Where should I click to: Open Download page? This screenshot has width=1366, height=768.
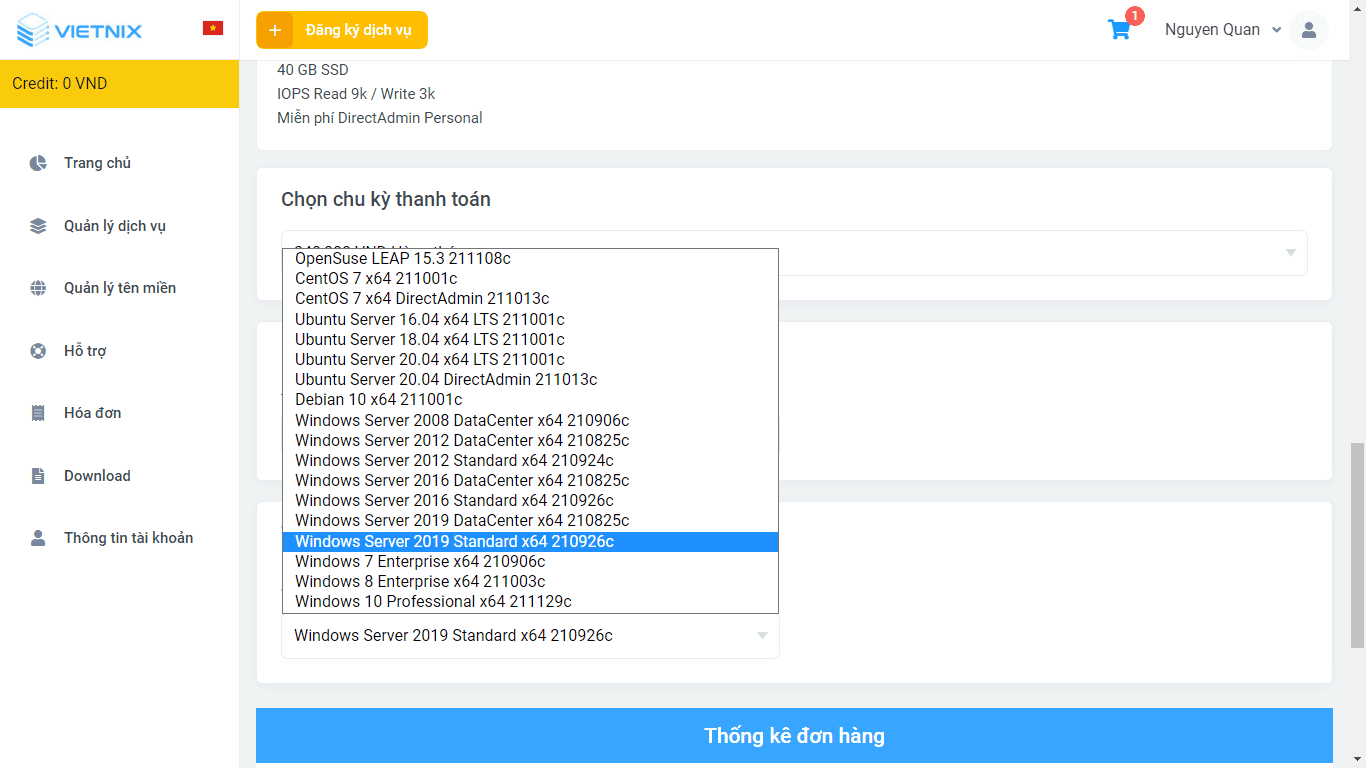tap(97, 476)
